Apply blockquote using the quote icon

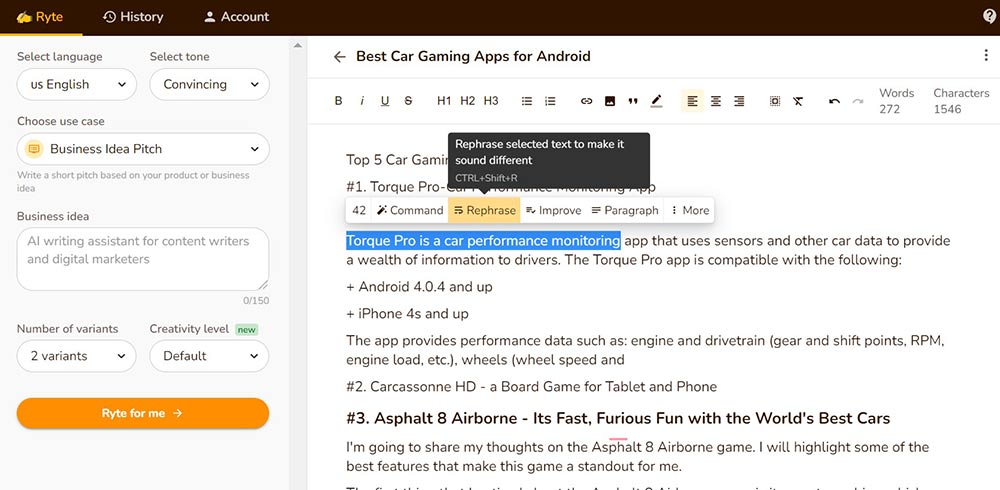point(633,101)
